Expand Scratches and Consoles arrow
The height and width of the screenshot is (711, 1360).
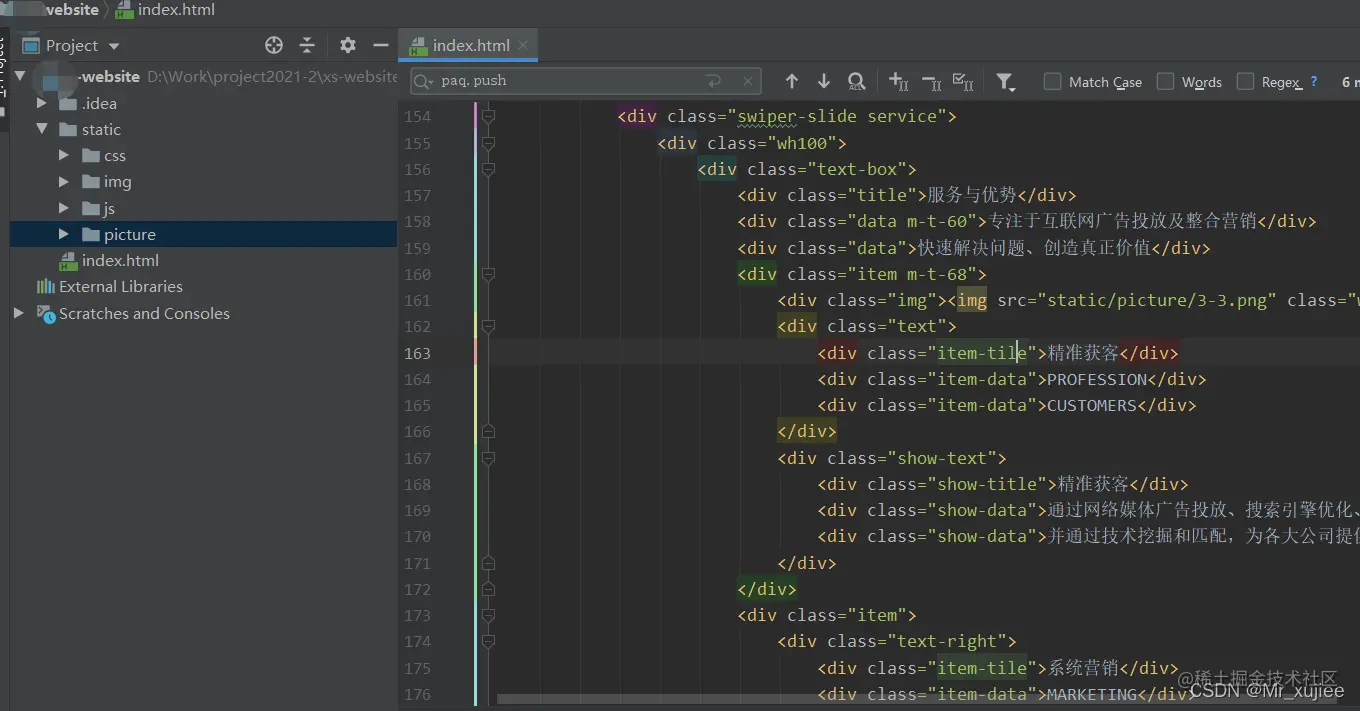coord(19,313)
